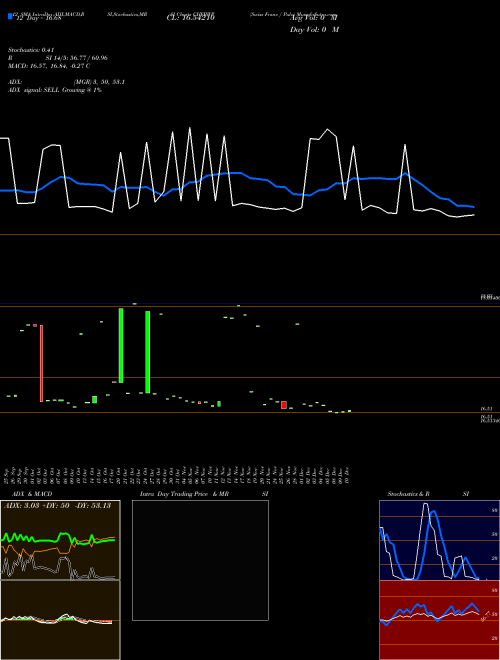This screenshot has height=660, width=500.
Task: Click the 'Stochastics & RSI' panel title
Action: point(428,494)
